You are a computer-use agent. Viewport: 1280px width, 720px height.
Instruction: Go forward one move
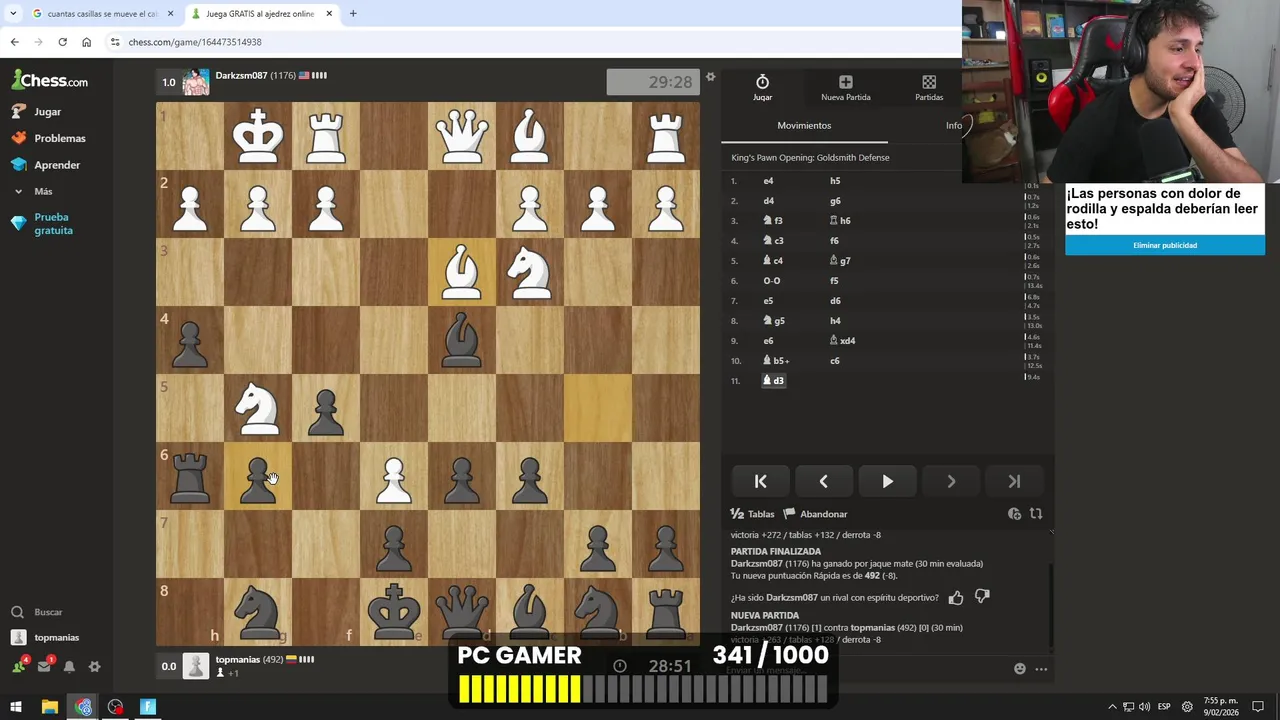pos(951,482)
